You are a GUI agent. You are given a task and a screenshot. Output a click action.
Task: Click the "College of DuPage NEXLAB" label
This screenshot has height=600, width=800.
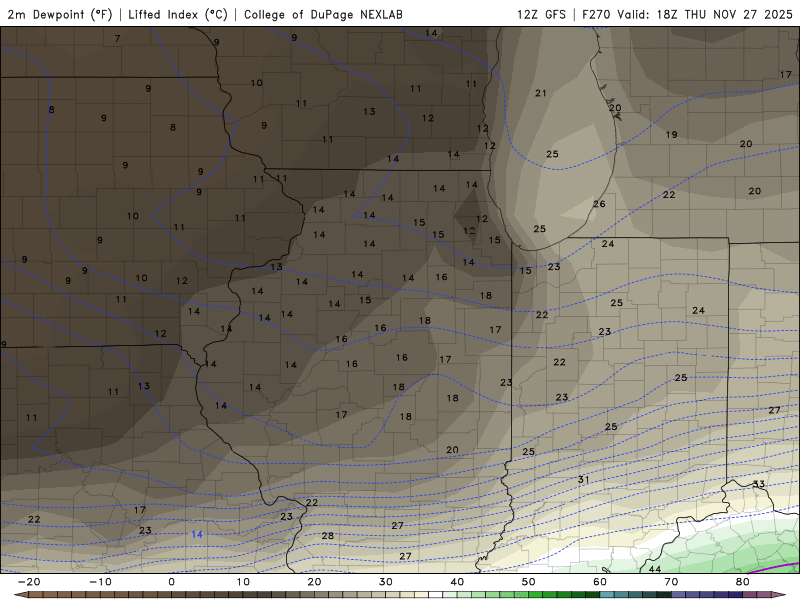[x=323, y=14]
